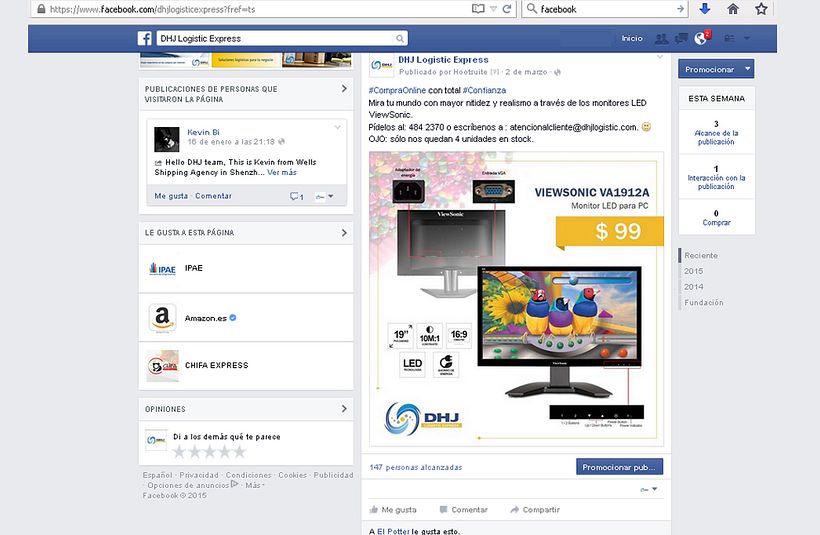Click Comentar on DHJ post
Viewport: 820px width, 535px height.
click(463, 509)
